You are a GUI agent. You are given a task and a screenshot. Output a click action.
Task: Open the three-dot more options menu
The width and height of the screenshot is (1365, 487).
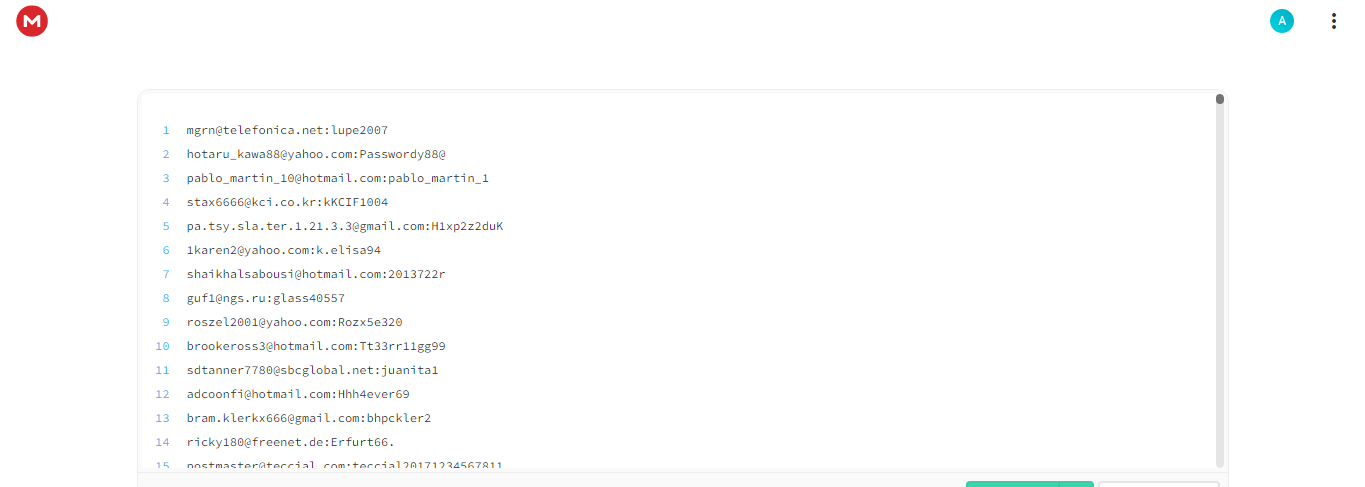click(x=1334, y=21)
